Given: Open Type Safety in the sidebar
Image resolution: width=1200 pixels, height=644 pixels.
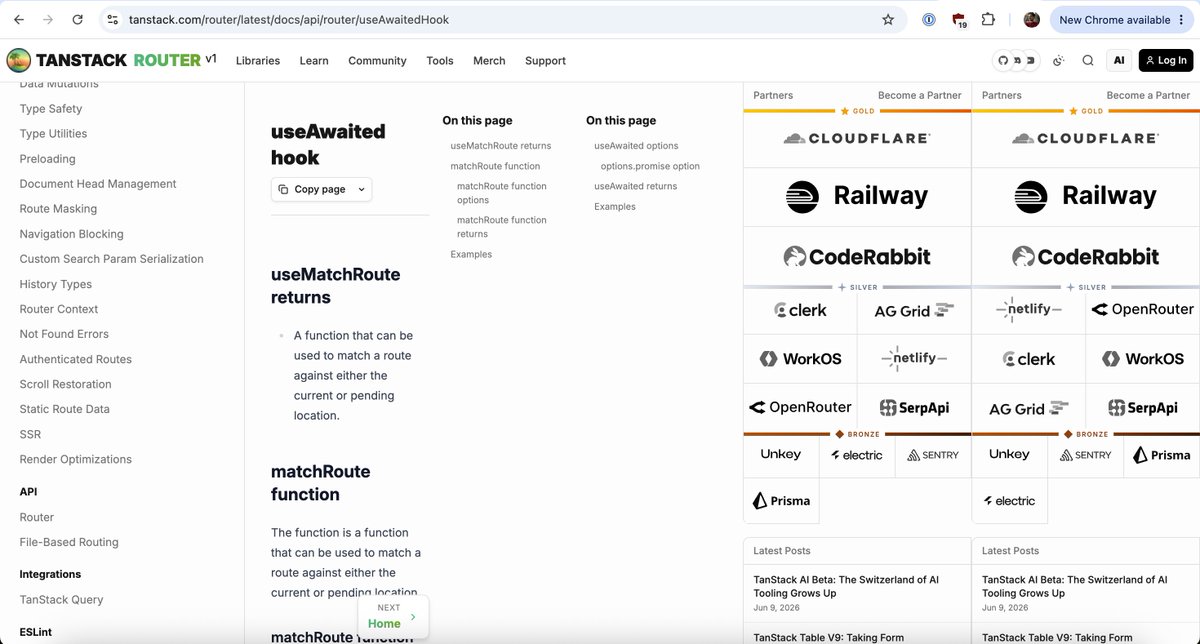Looking at the screenshot, I should [51, 109].
